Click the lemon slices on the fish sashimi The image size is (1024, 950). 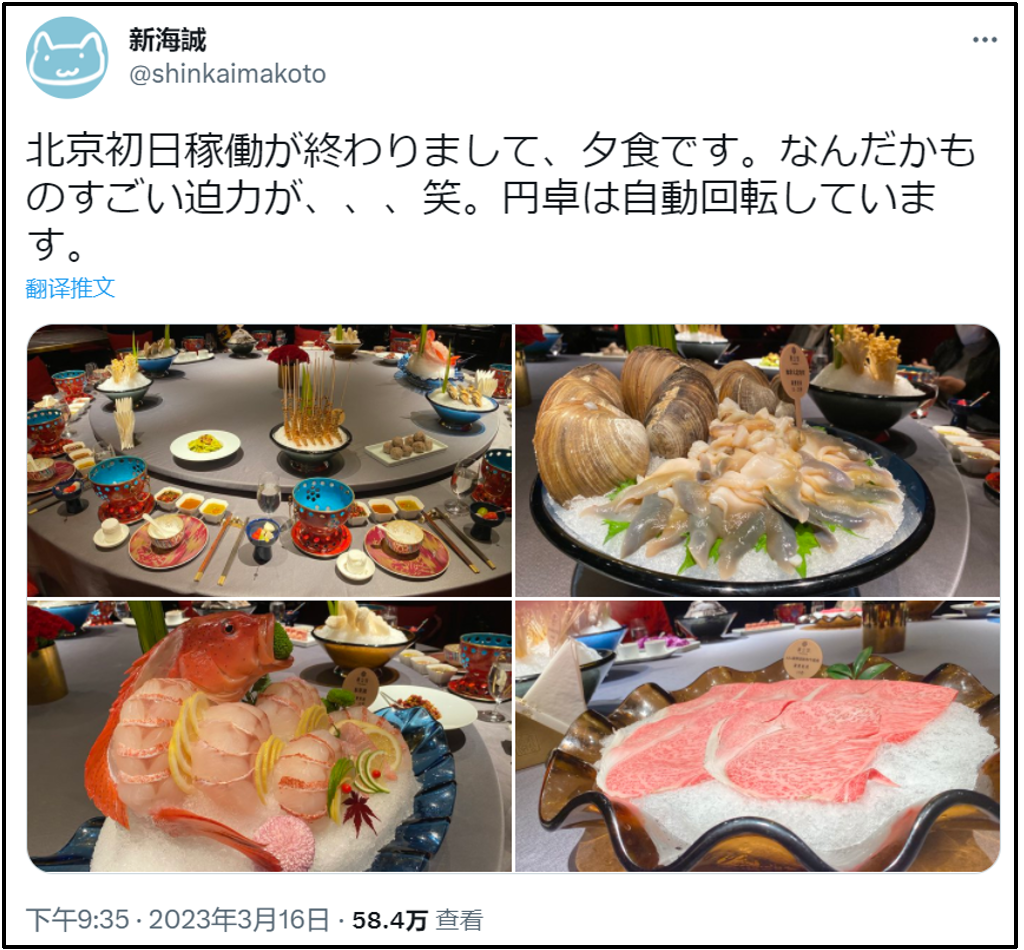tap(186, 741)
